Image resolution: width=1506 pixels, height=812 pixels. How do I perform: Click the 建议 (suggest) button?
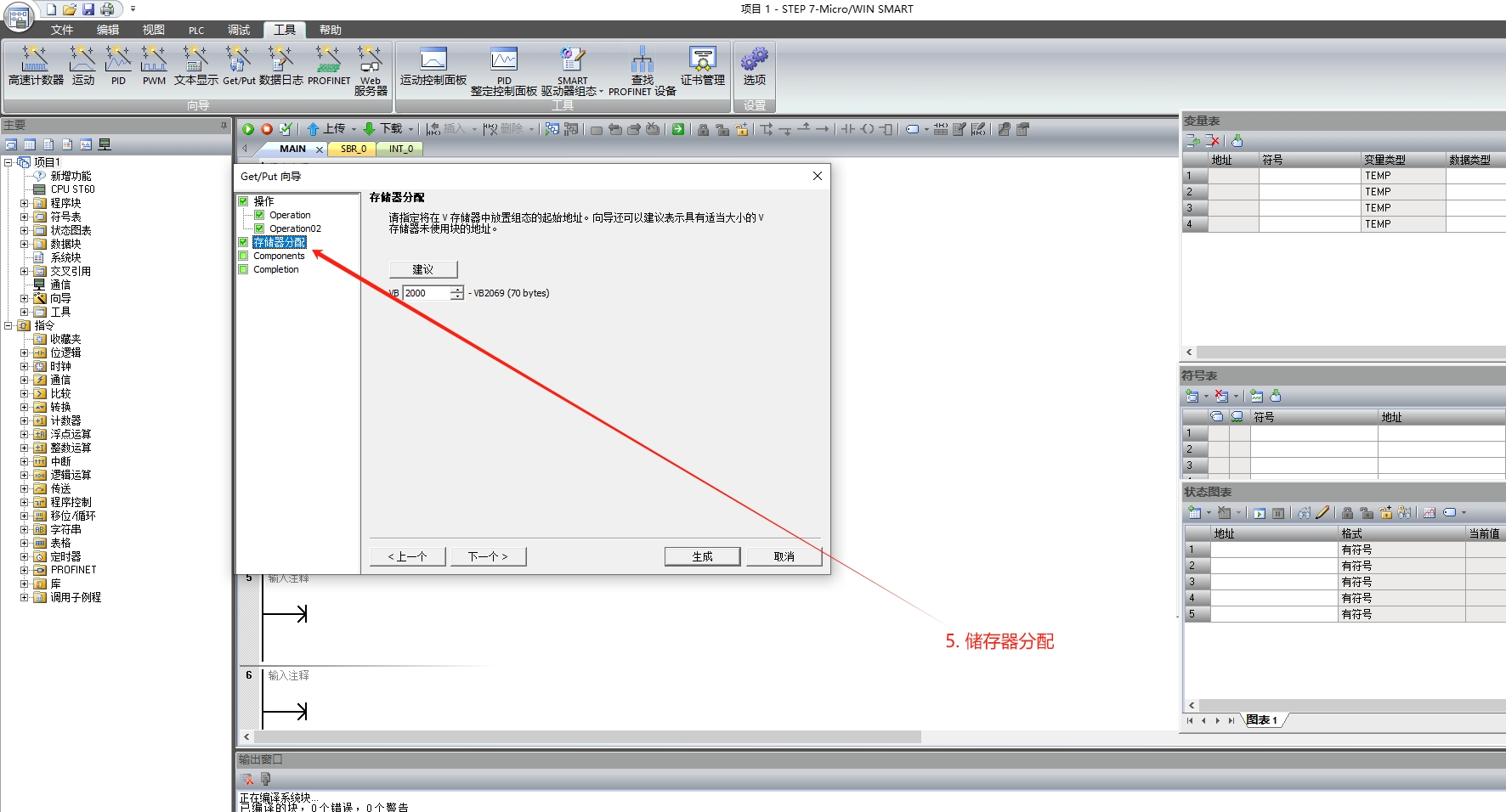pyautogui.click(x=423, y=269)
